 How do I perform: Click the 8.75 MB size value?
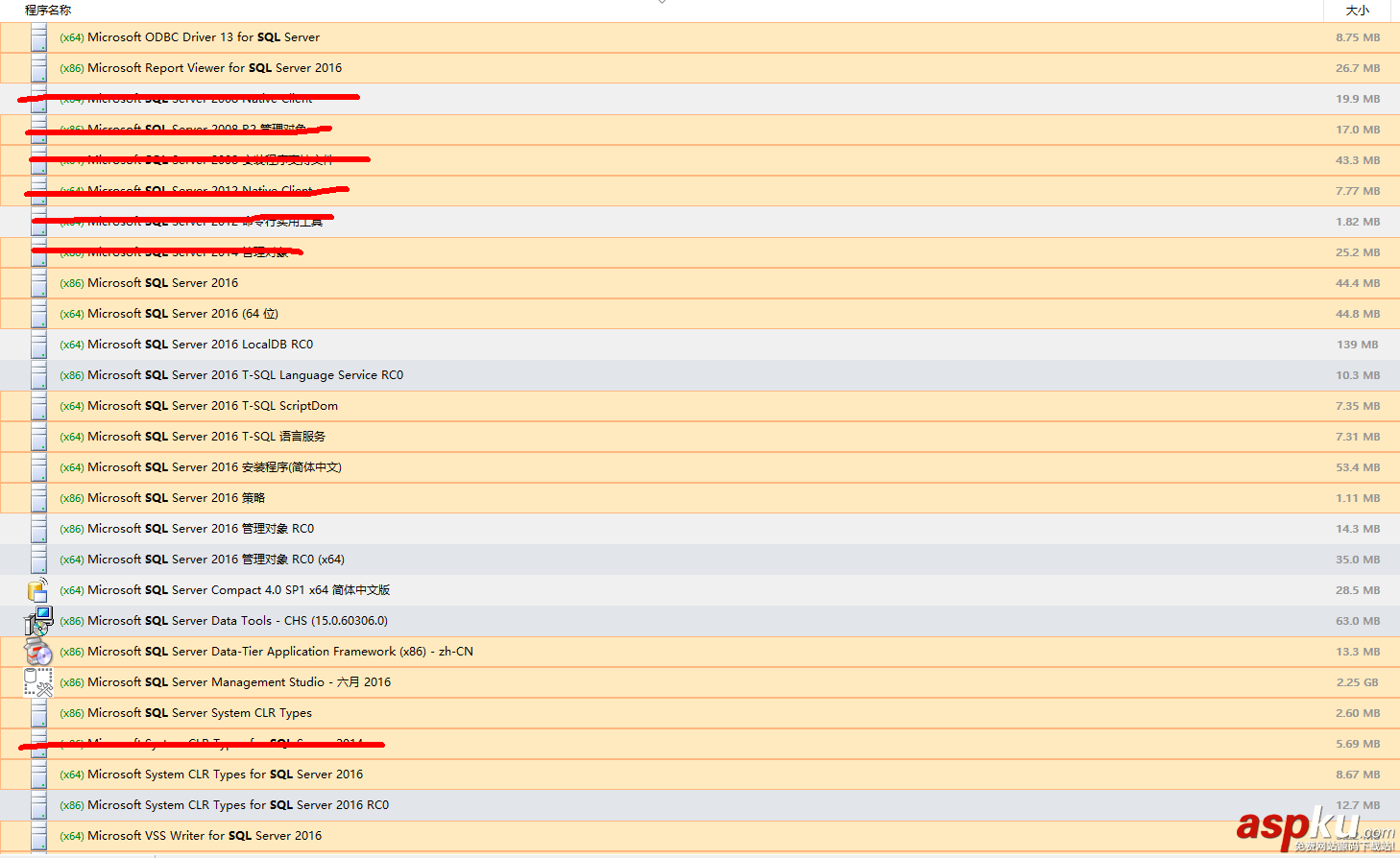pyautogui.click(x=1358, y=37)
